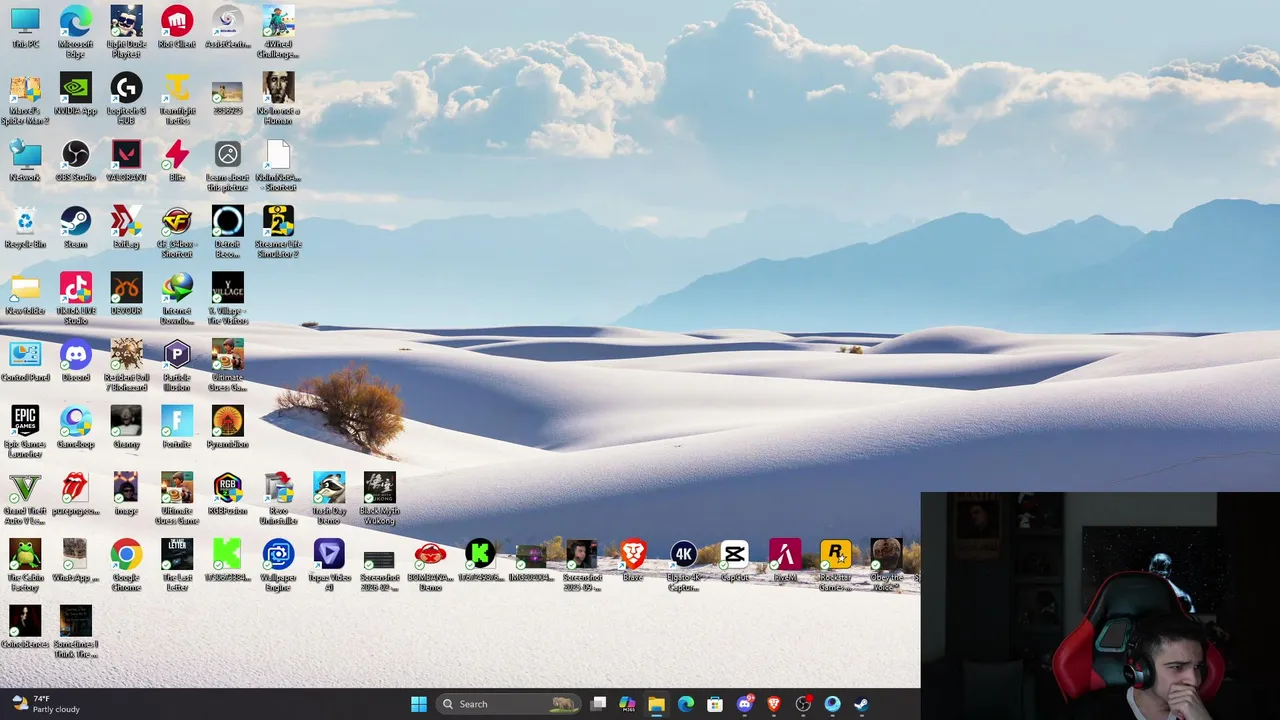Select the Blitz desktop icon
This screenshot has height=720, width=1280.
point(177,161)
